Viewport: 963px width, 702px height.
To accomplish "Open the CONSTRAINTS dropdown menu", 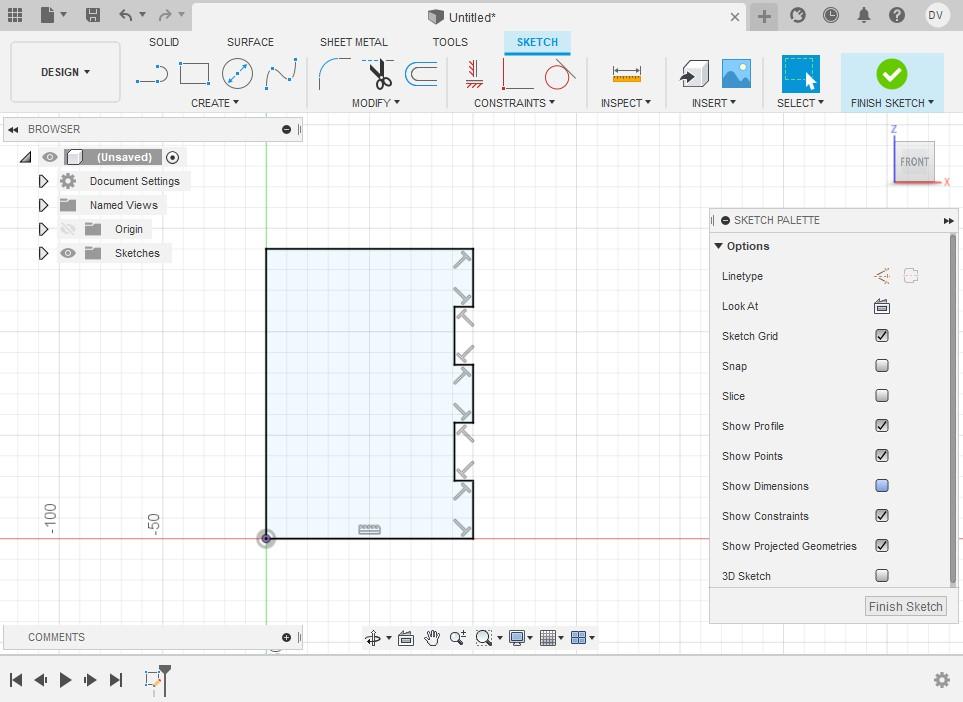I will (x=514, y=103).
